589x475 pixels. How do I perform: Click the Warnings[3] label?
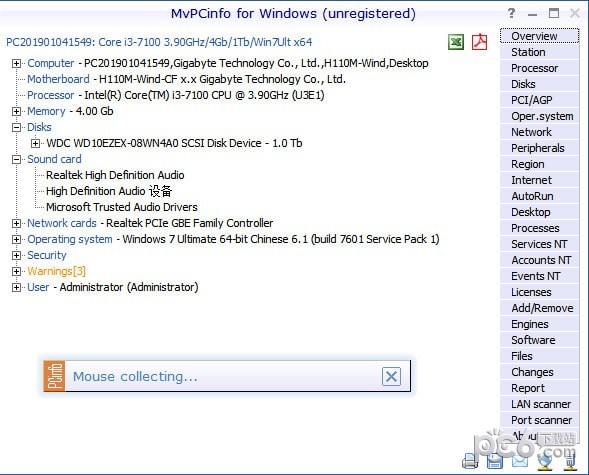click(56, 271)
